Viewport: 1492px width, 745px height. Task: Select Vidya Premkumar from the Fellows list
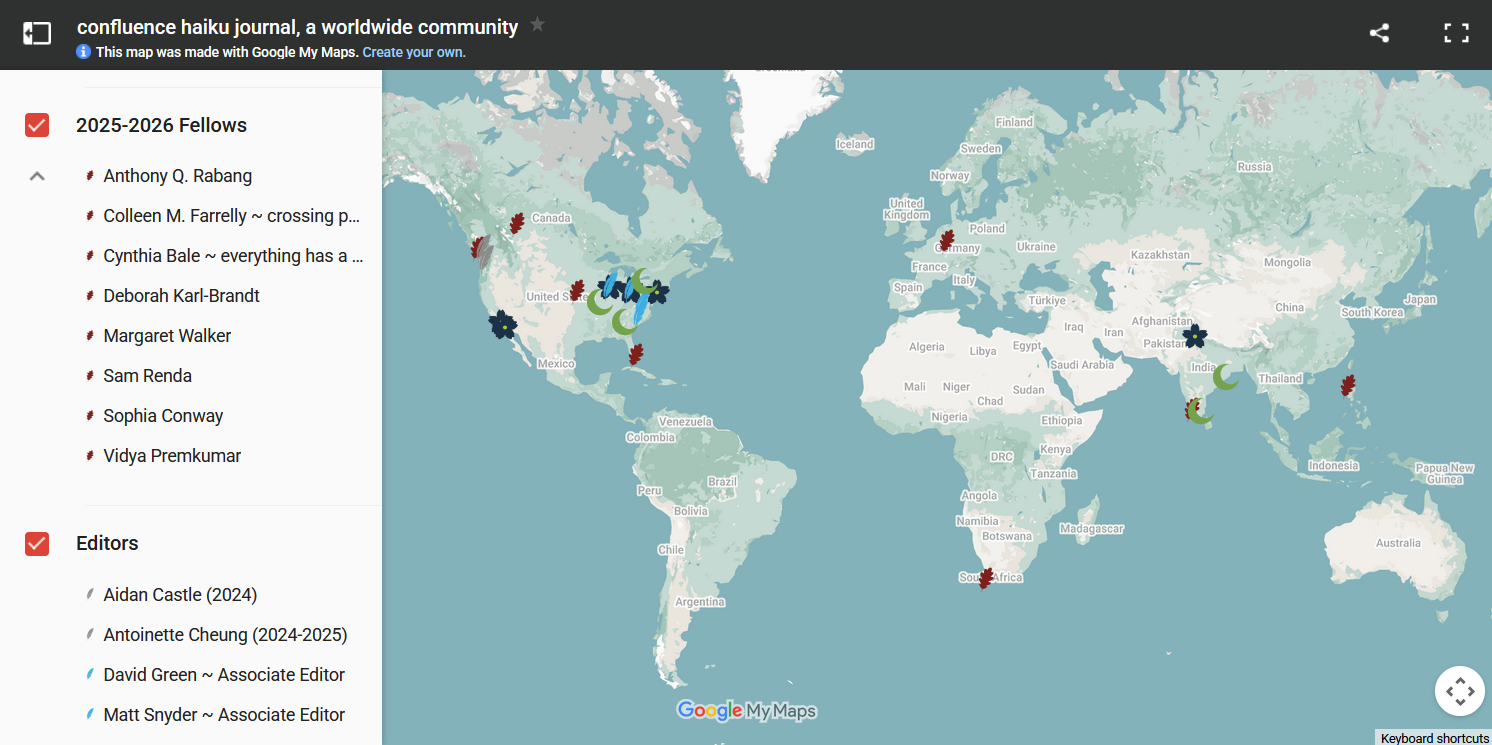pos(172,456)
